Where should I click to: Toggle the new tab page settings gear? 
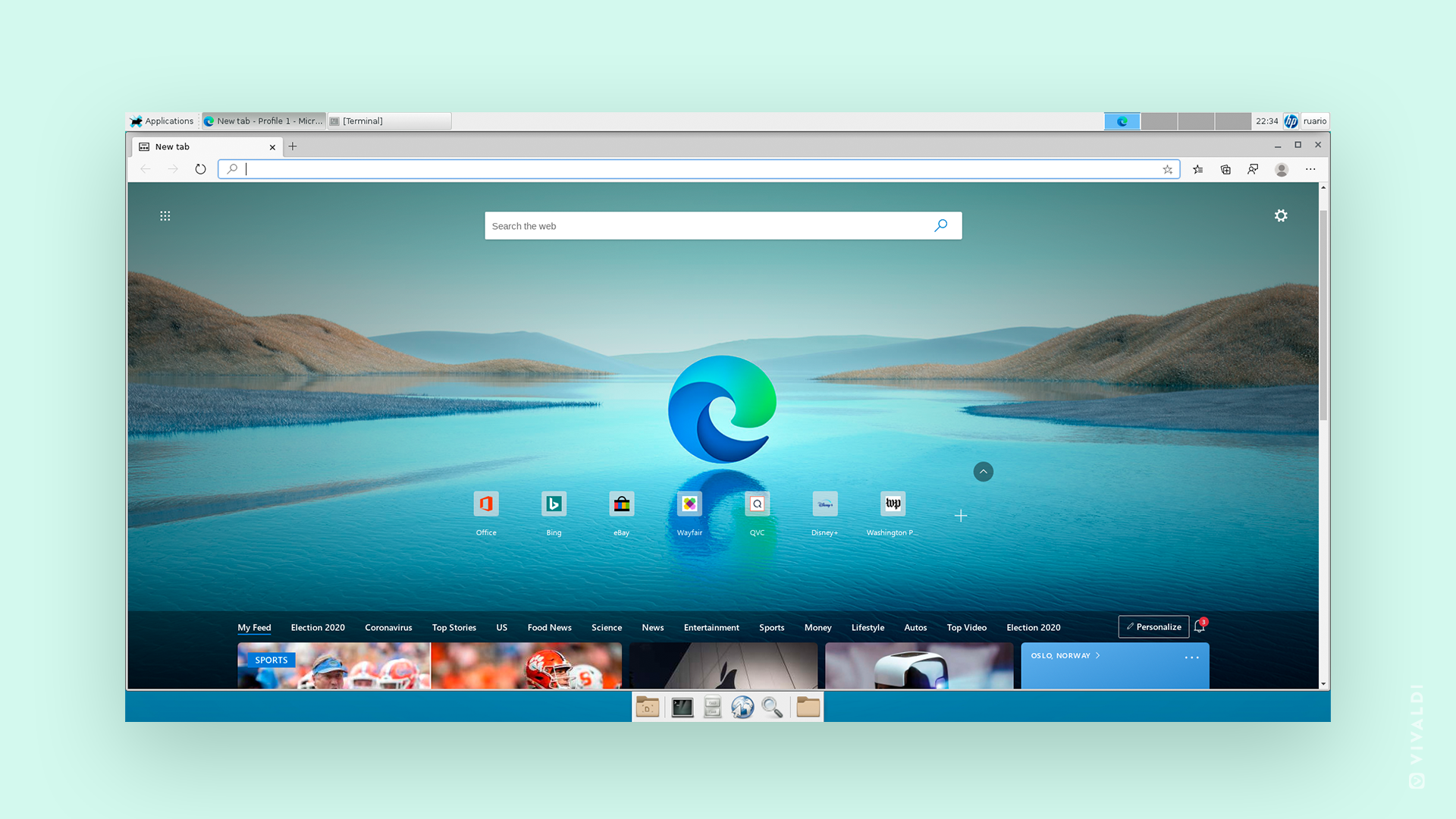click(1281, 216)
